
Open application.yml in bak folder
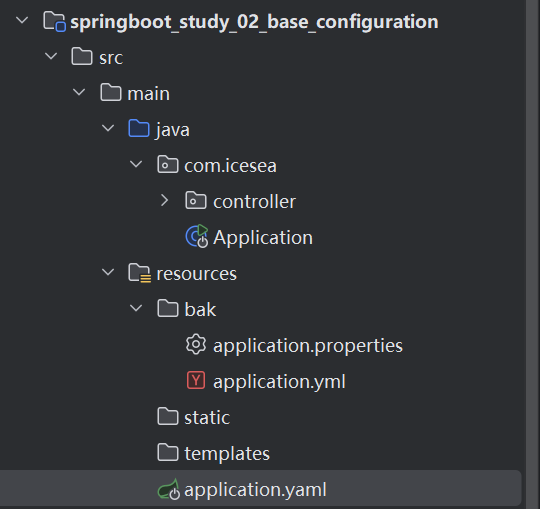[x=279, y=382]
